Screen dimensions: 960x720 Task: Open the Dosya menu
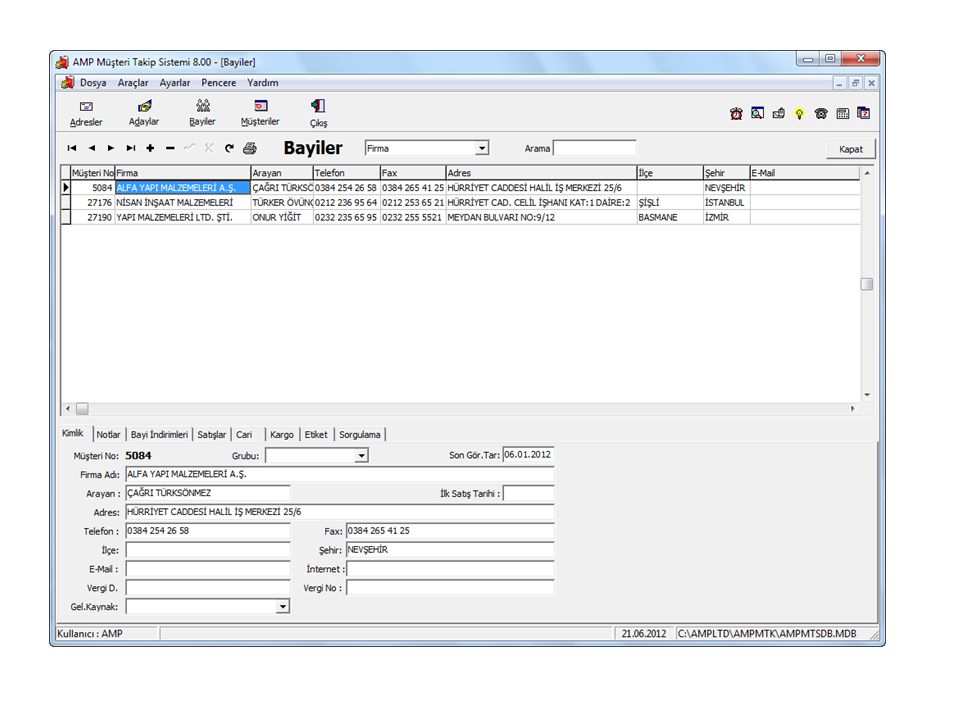(93, 83)
